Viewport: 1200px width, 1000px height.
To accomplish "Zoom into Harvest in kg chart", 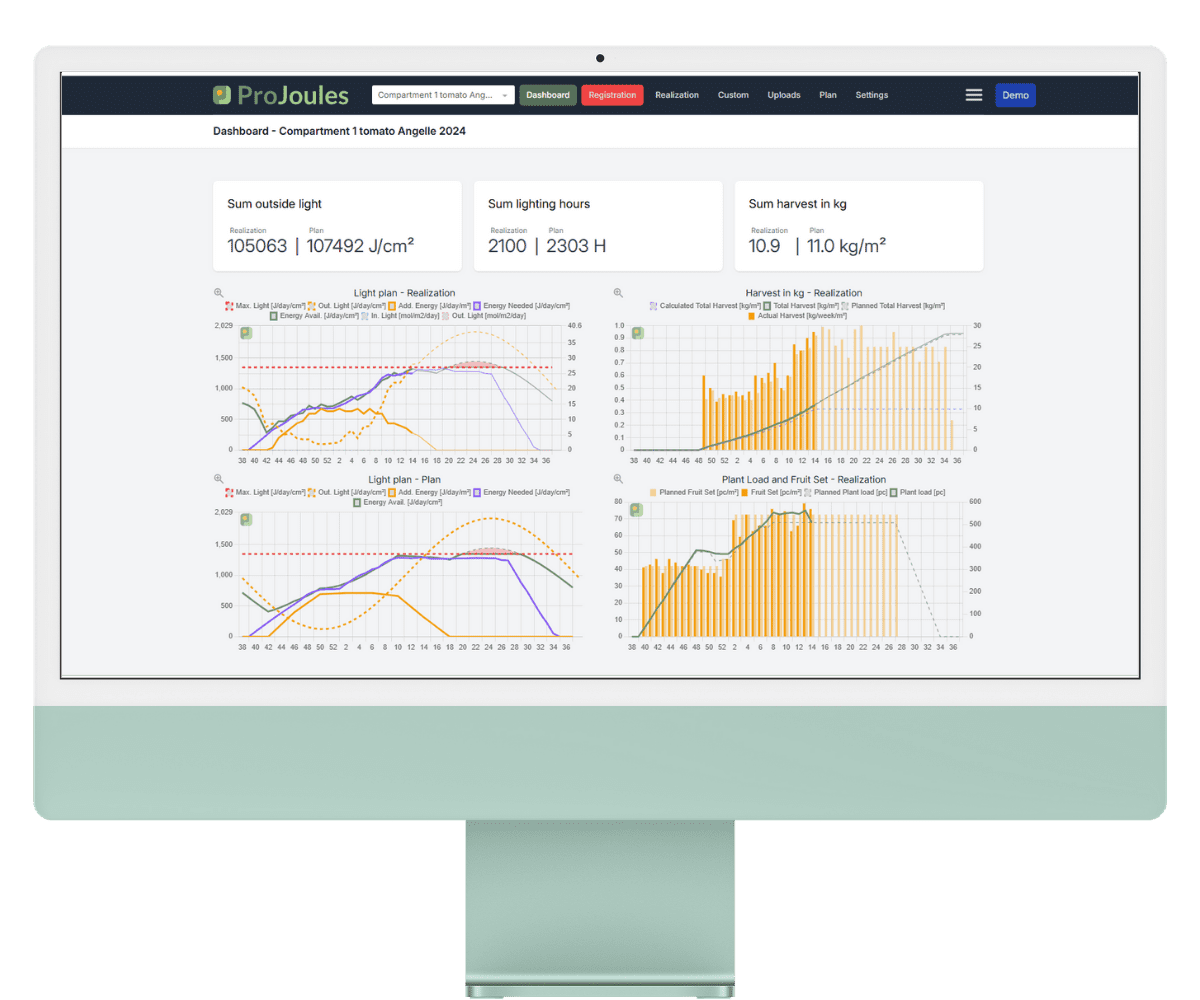I will 618,293.
